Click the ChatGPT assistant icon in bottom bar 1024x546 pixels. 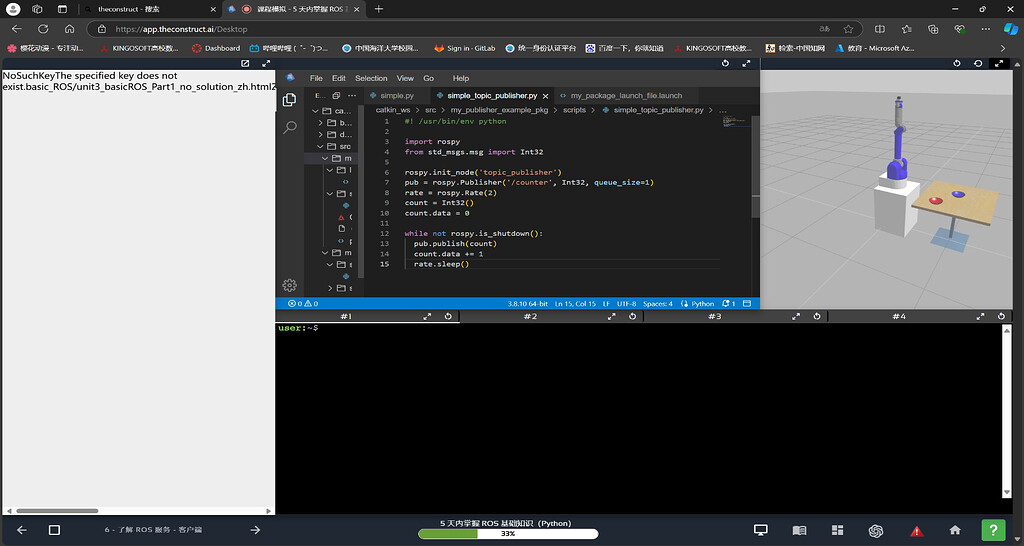tap(877, 530)
